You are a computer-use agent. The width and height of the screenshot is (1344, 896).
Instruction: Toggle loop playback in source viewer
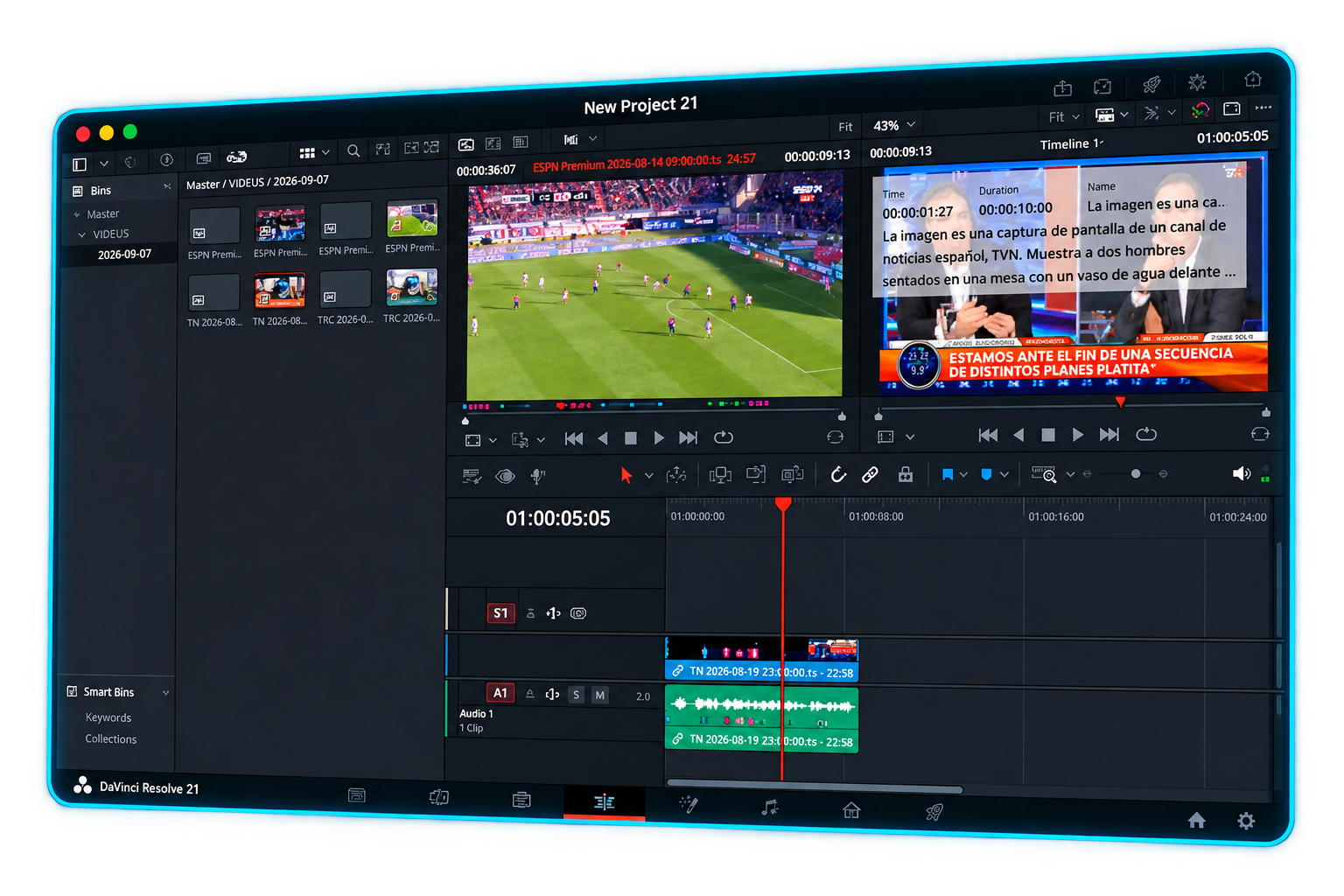pyautogui.click(x=723, y=437)
